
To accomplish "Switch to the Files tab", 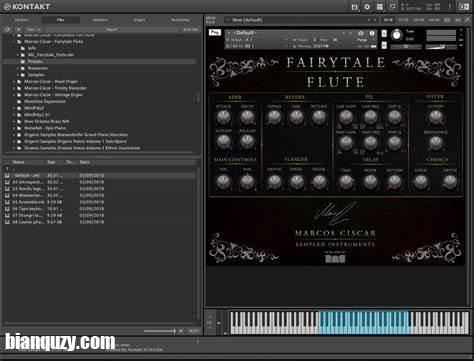I will click(x=60, y=20).
